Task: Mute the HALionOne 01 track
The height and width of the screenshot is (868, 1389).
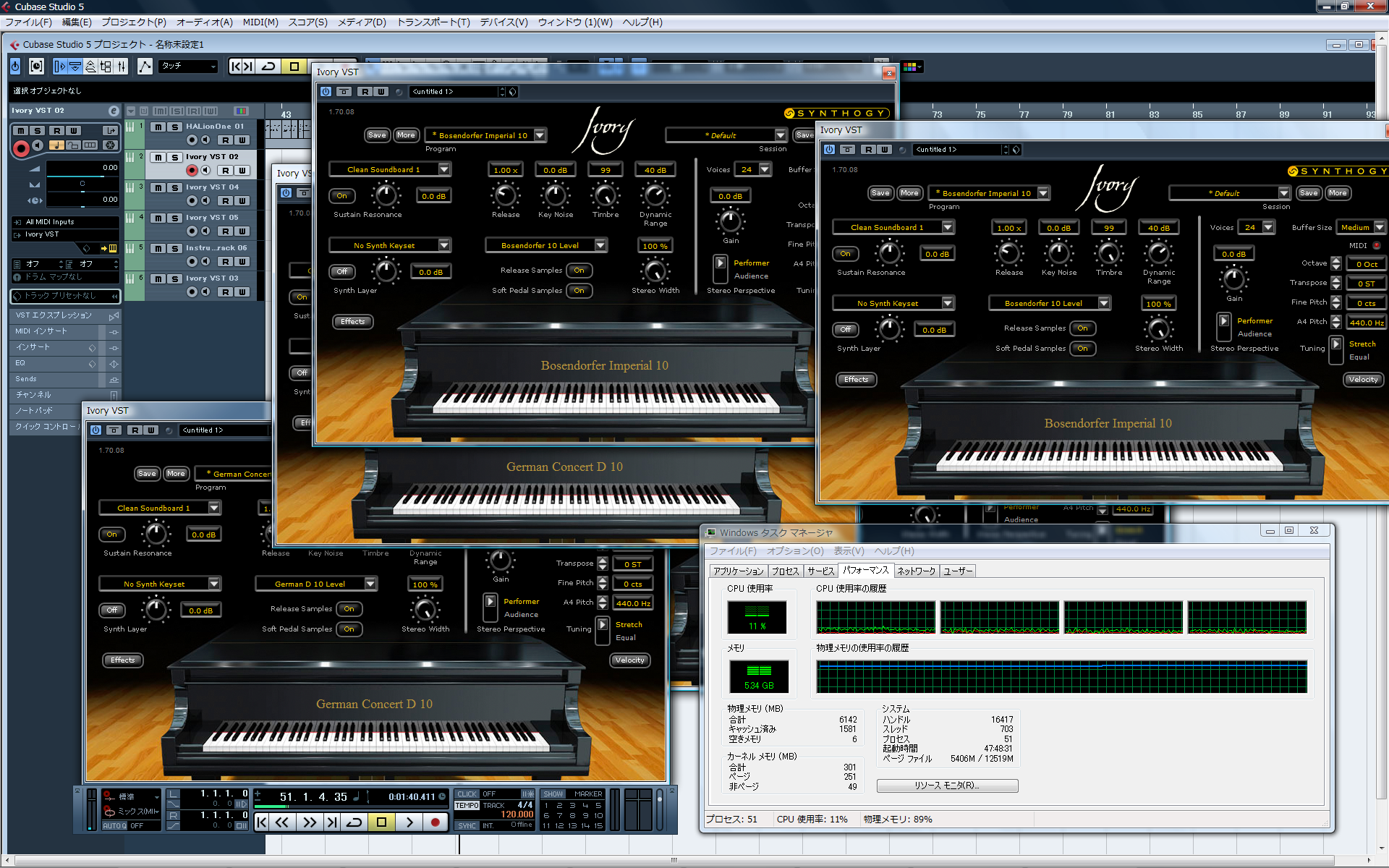Action: [158, 127]
